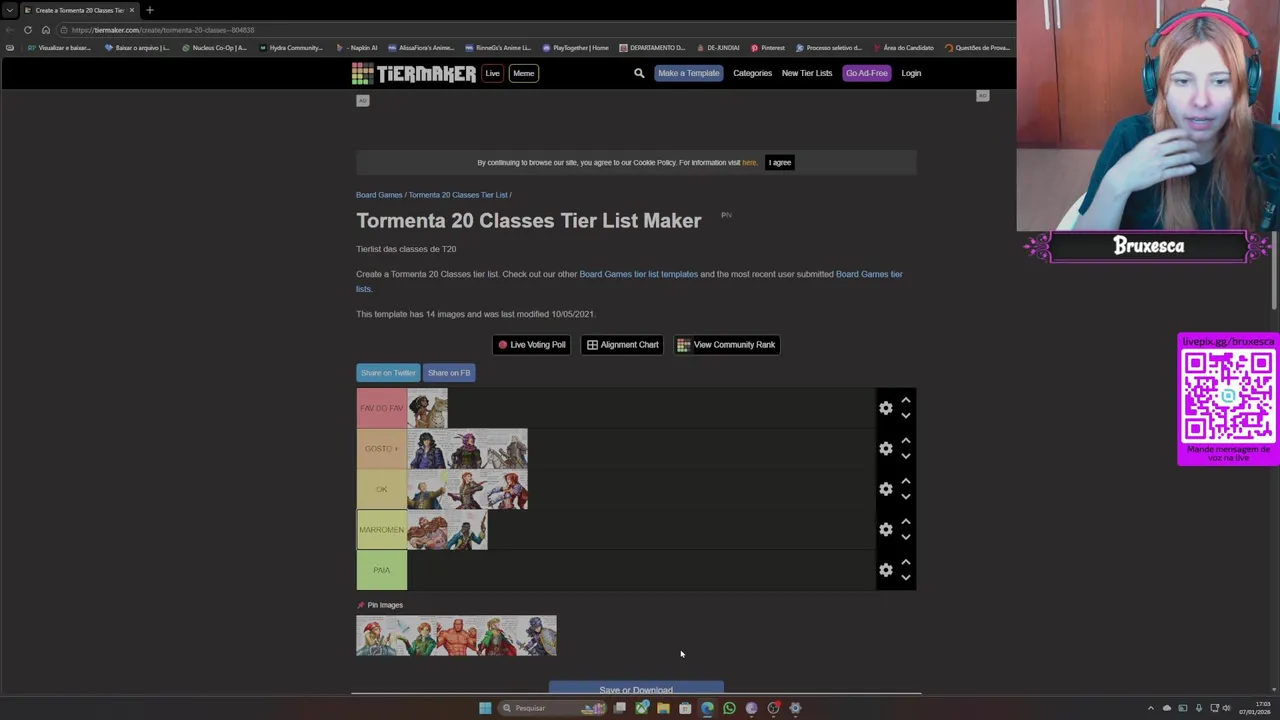Select first character image in GOSTO + row
The height and width of the screenshot is (720, 1280).
(x=427, y=449)
